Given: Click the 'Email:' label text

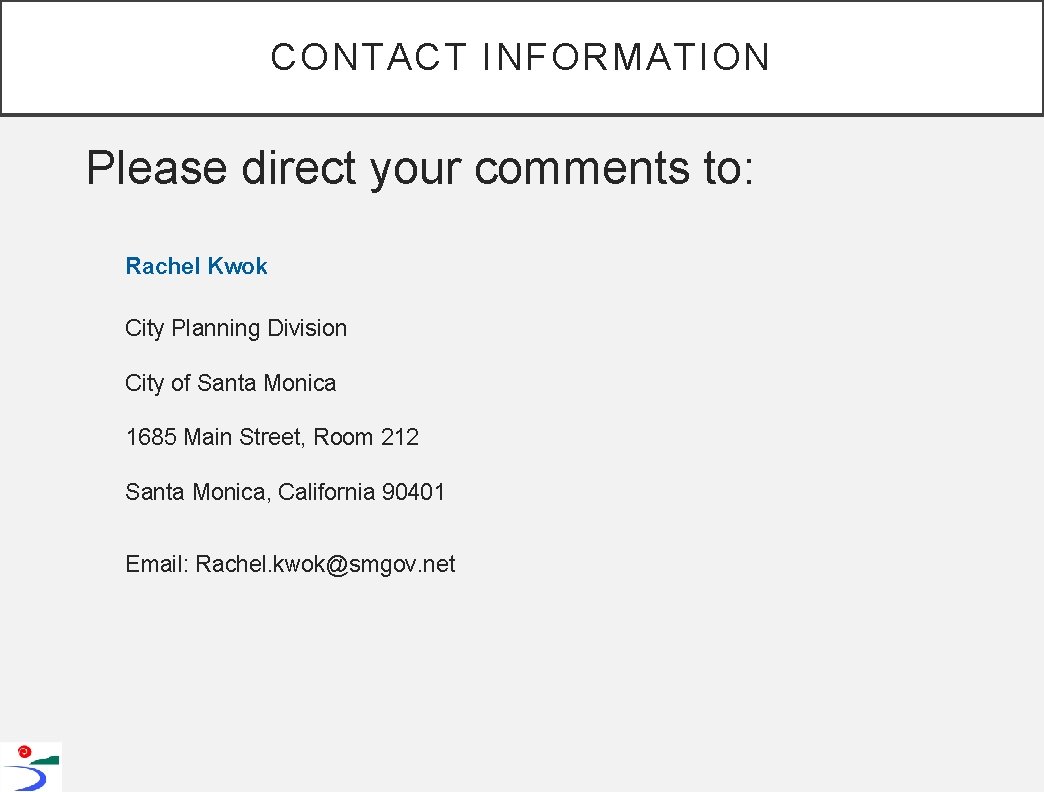Looking at the screenshot, I should [157, 564].
